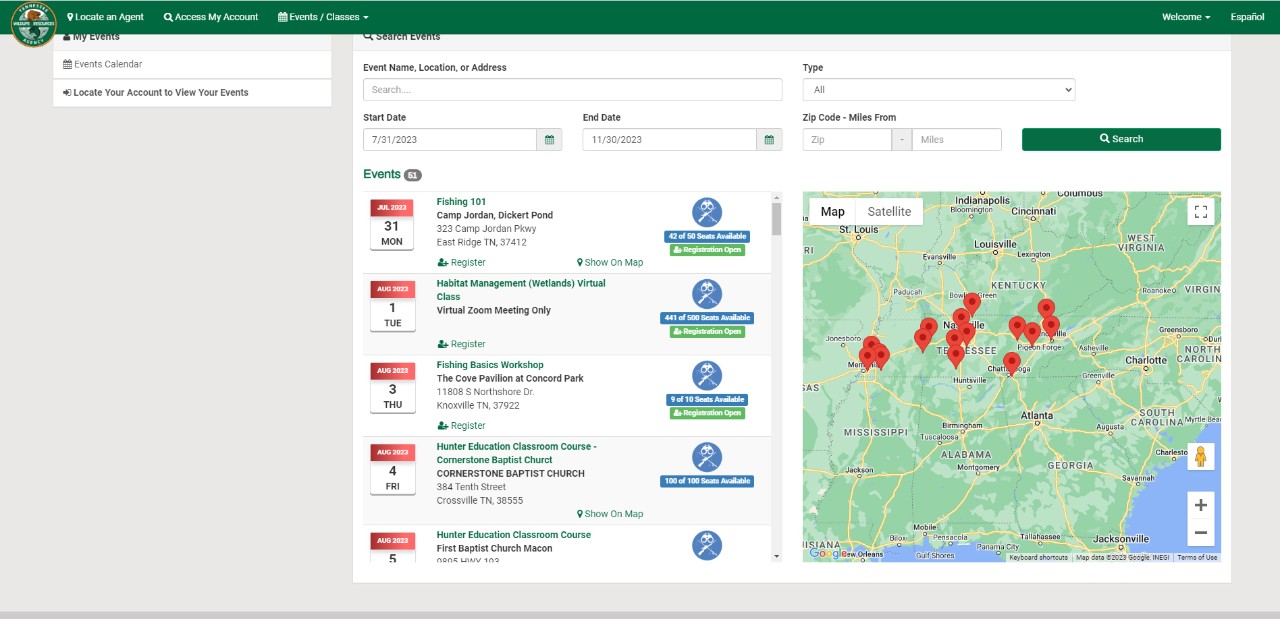1280x619 pixels.
Task: Switch language to Español
Action: pyautogui.click(x=1247, y=17)
